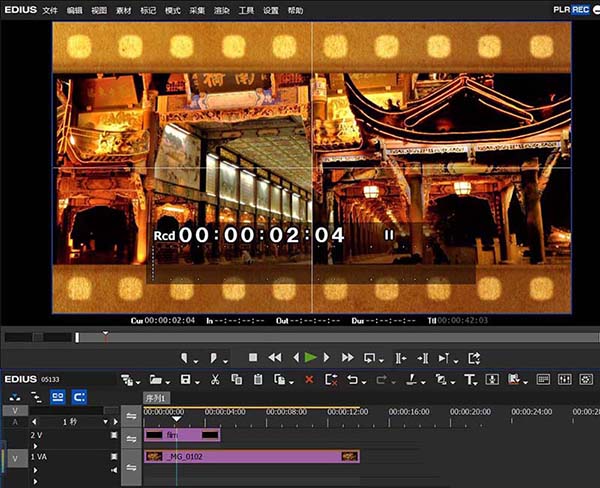Click the copy icon in timeline toolbar
This screenshot has width=600, height=488.
(236, 379)
